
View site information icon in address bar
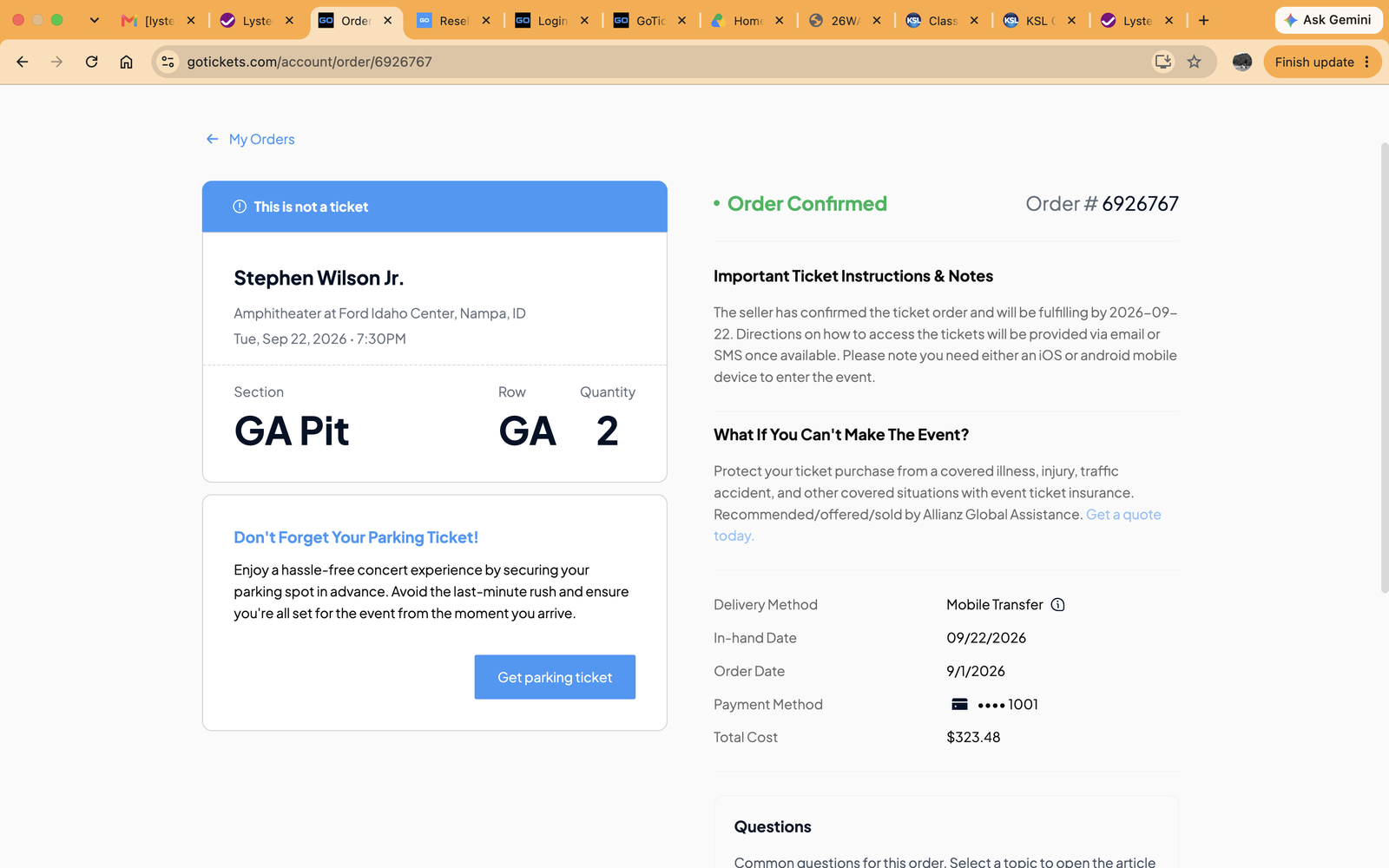[168, 62]
